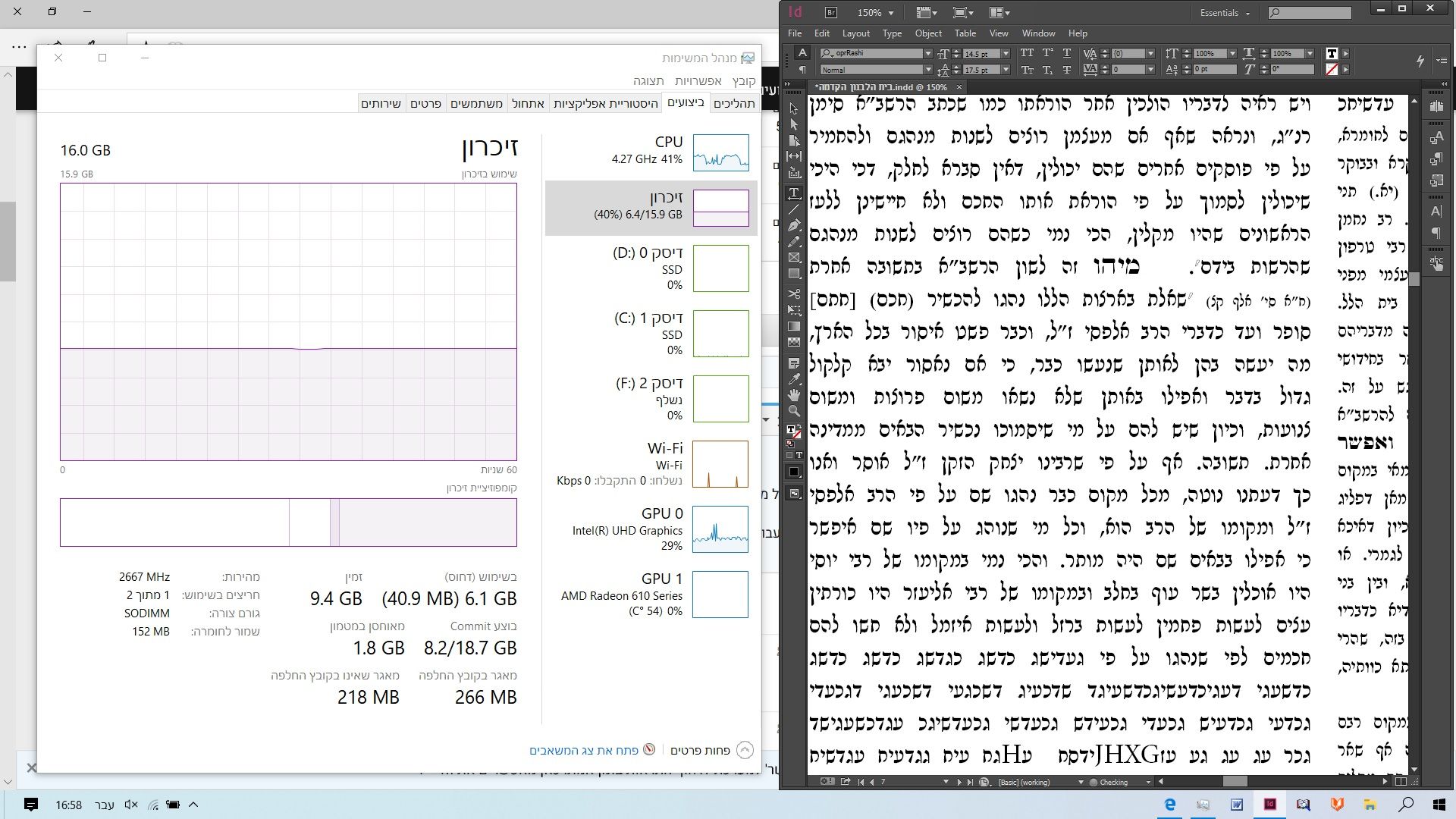
Task: Select the Zoom tool in toolbox
Action: click(794, 411)
